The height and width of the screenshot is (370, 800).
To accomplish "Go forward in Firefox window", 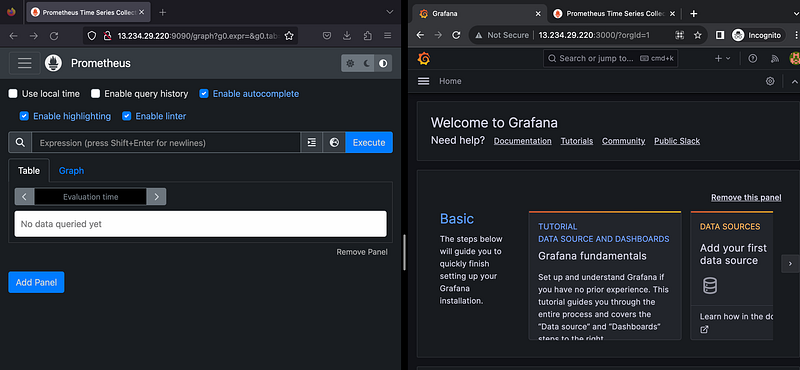I will click(x=34, y=36).
